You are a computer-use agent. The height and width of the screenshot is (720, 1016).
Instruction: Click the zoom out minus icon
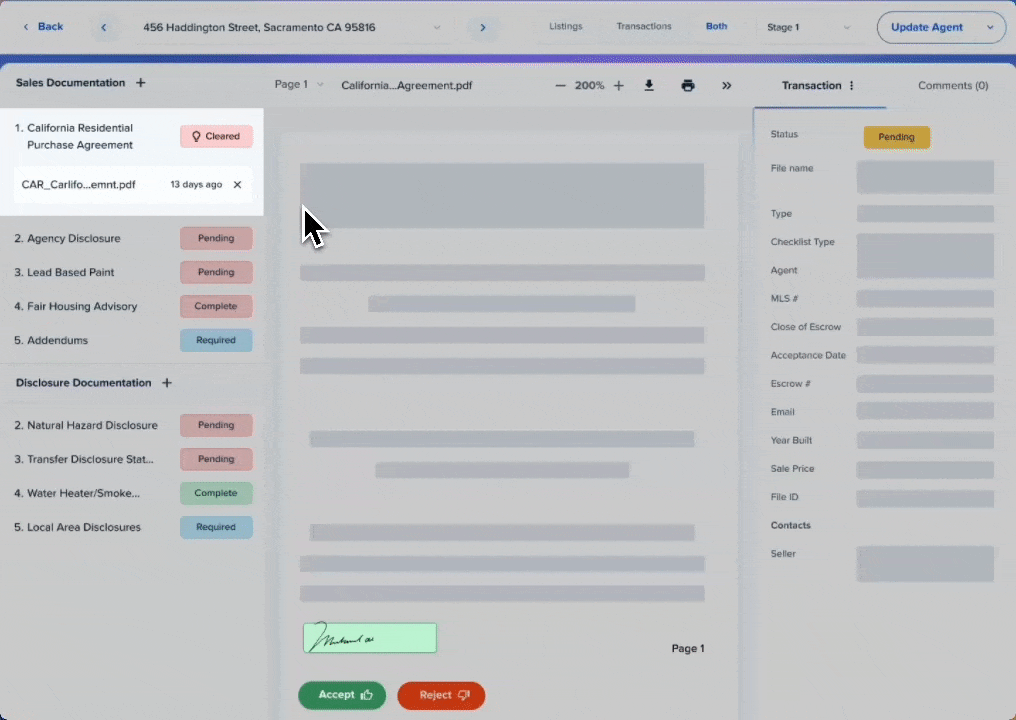pyautogui.click(x=560, y=85)
